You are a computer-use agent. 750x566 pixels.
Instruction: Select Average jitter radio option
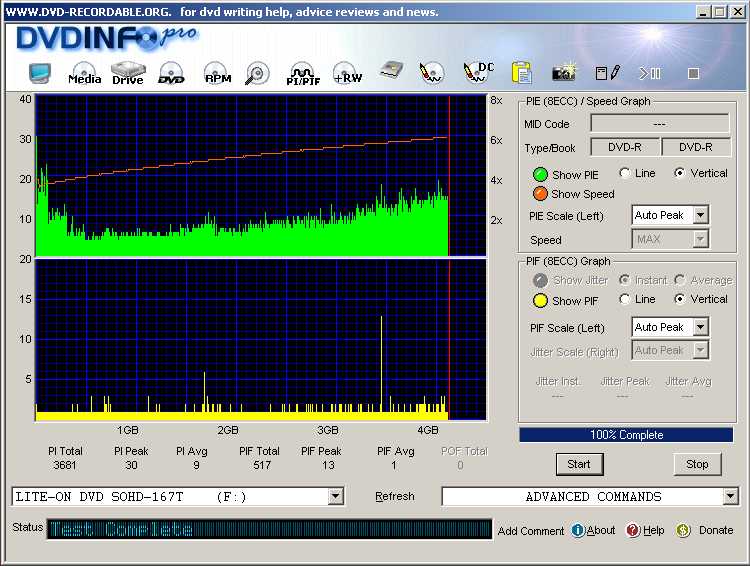[x=679, y=279]
